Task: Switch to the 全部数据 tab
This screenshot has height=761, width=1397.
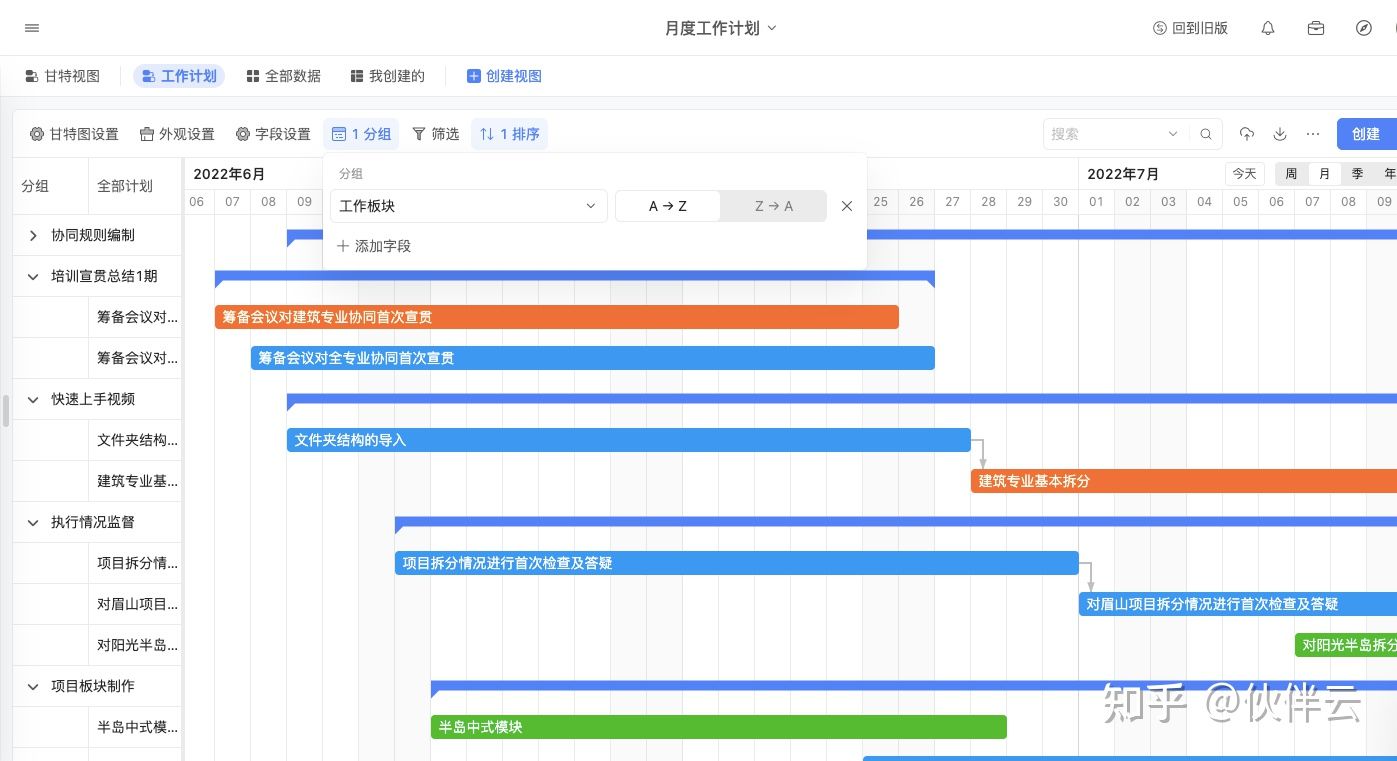Action: pos(283,76)
